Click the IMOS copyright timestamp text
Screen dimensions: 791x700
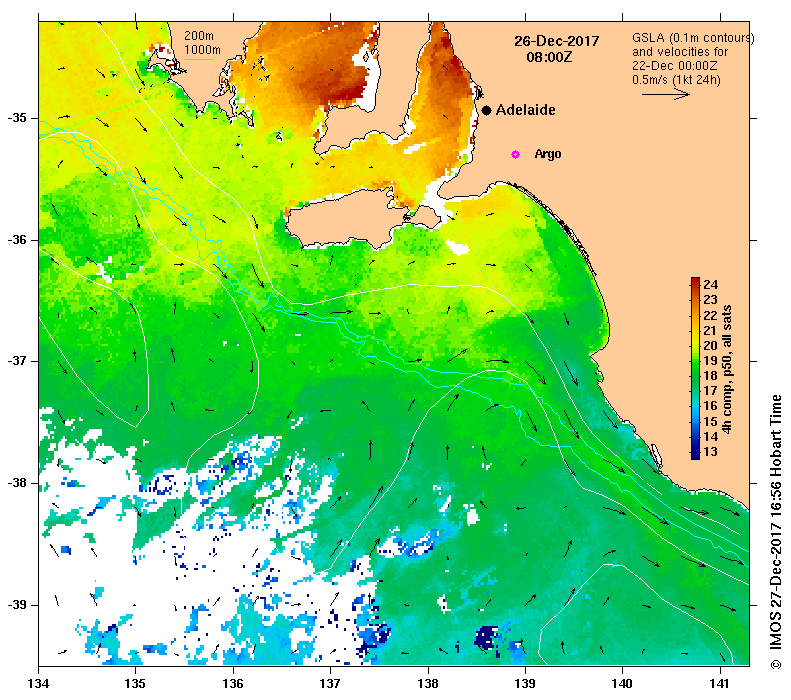click(x=775, y=532)
